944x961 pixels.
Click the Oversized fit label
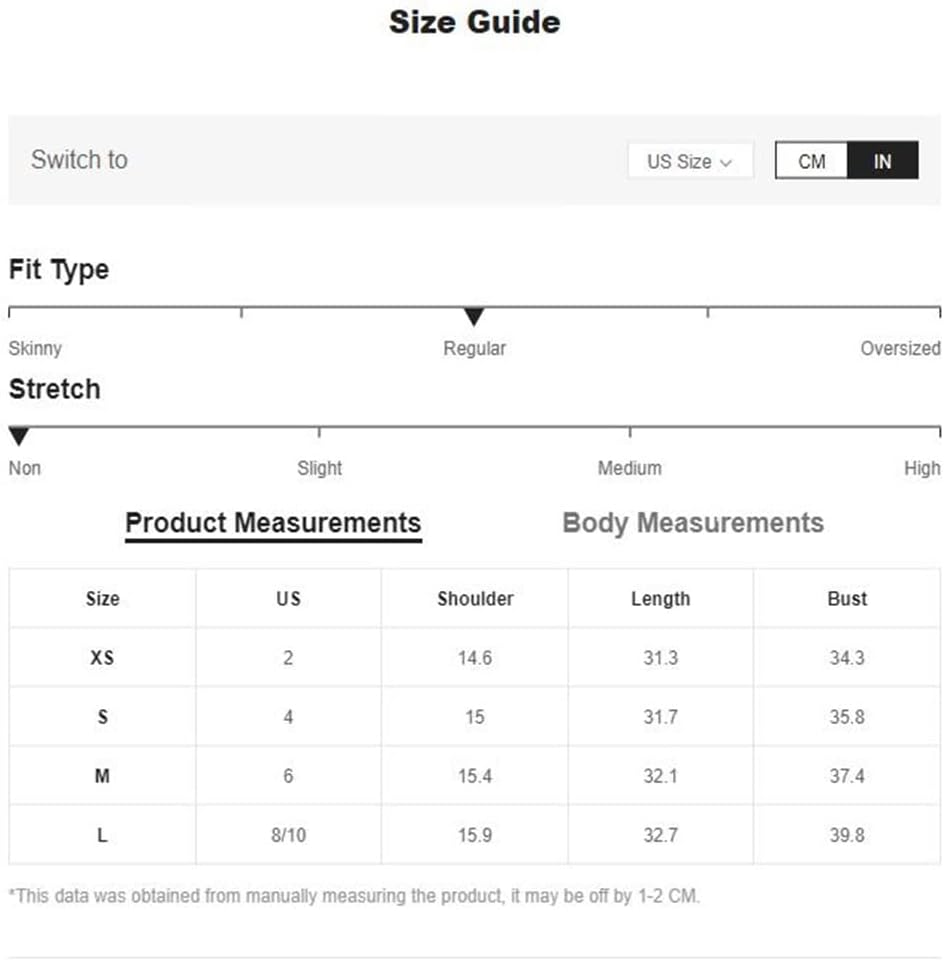[900, 348]
